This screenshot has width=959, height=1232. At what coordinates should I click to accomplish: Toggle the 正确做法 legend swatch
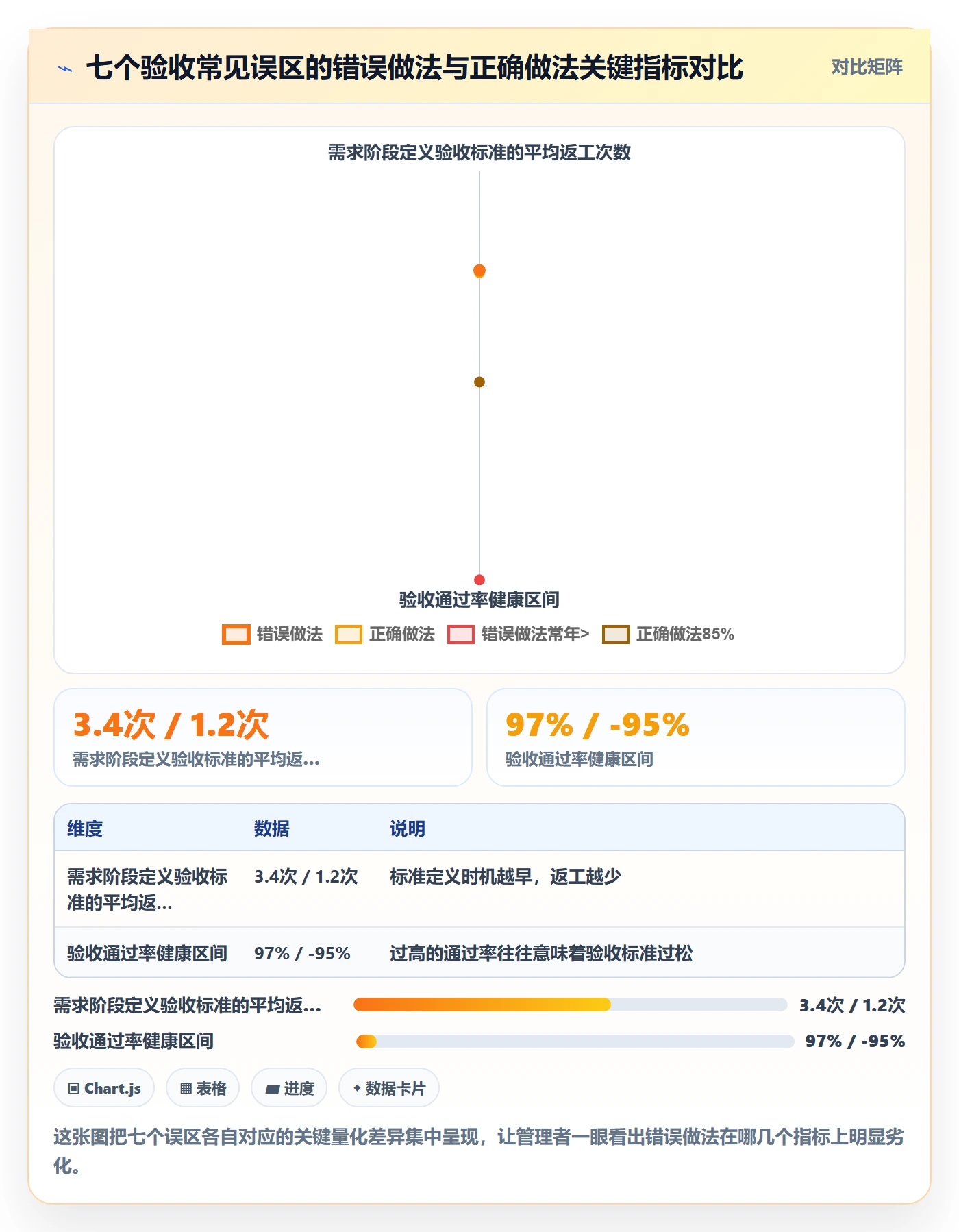tap(349, 635)
